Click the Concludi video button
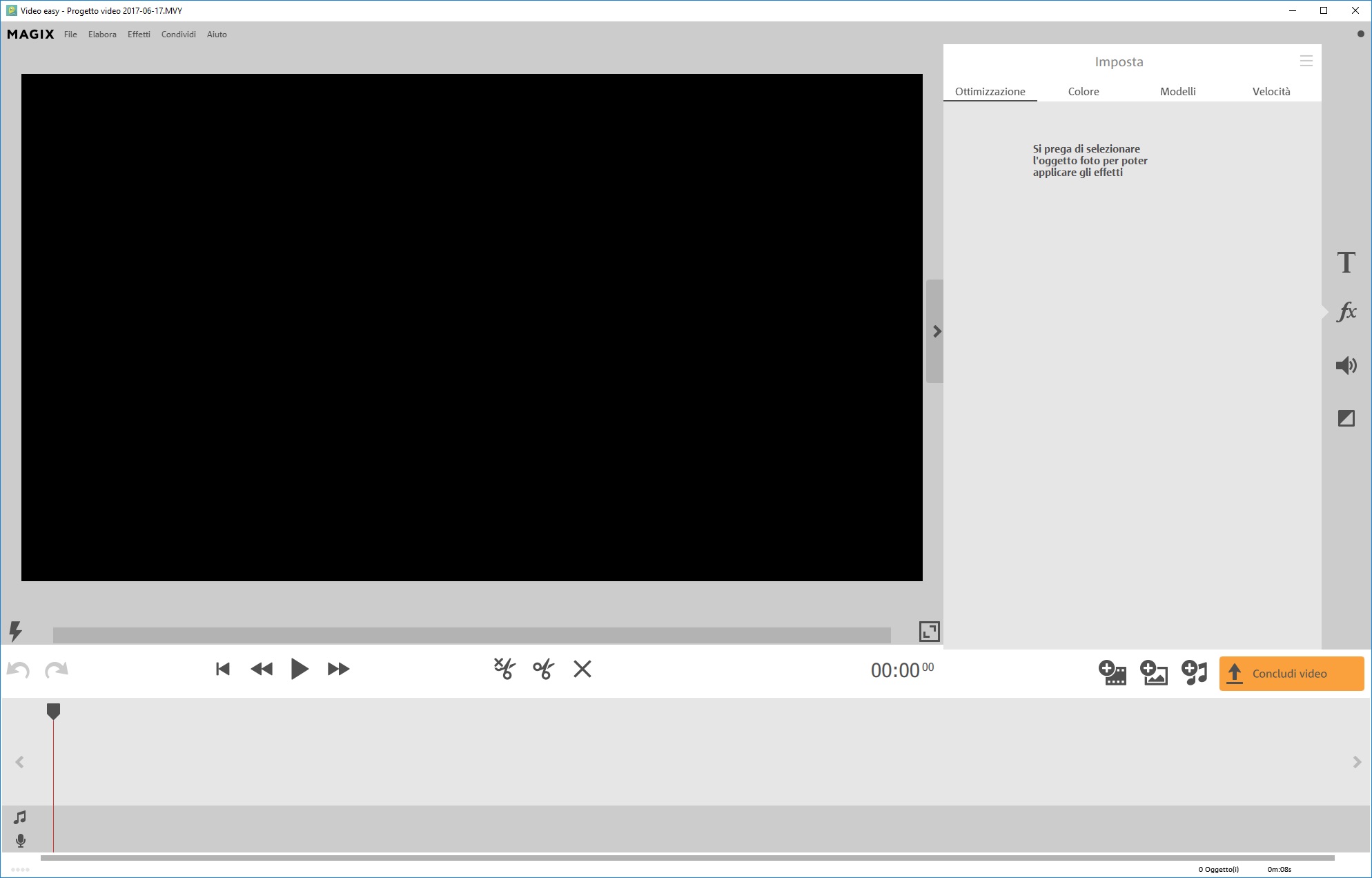The width and height of the screenshot is (1372, 878). [x=1291, y=674]
